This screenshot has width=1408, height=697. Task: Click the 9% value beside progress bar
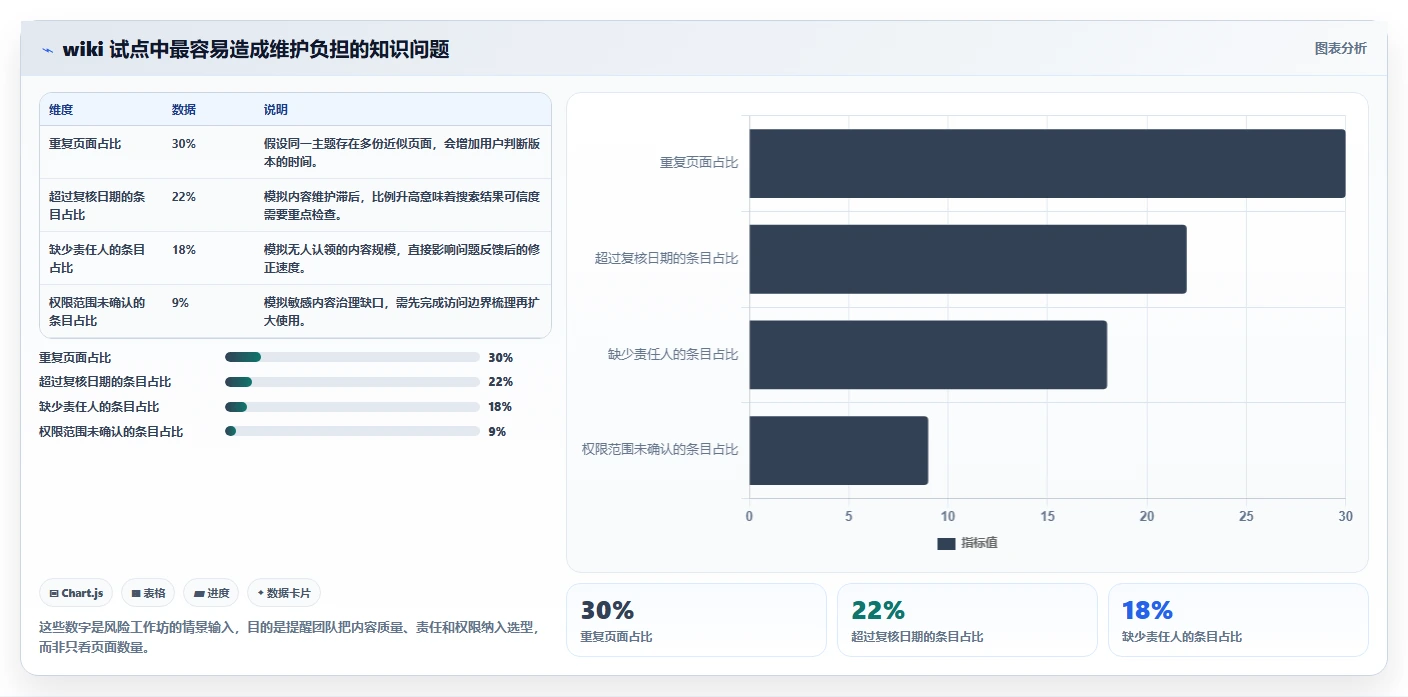pos(497,432)
